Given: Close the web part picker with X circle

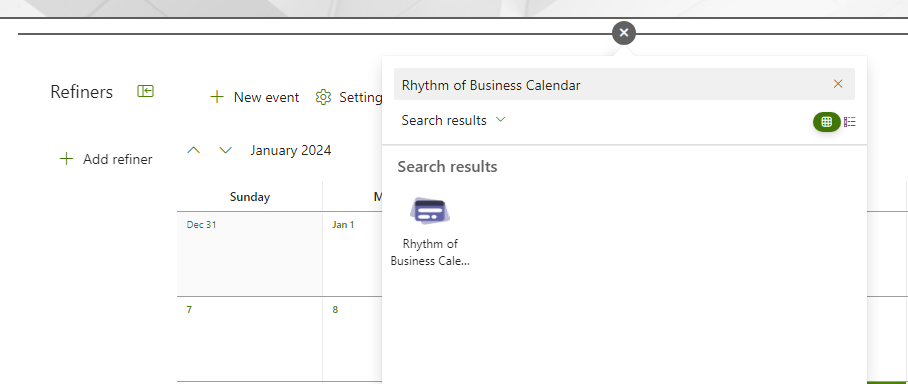Looking at the screenshot, I should [624, 33].
